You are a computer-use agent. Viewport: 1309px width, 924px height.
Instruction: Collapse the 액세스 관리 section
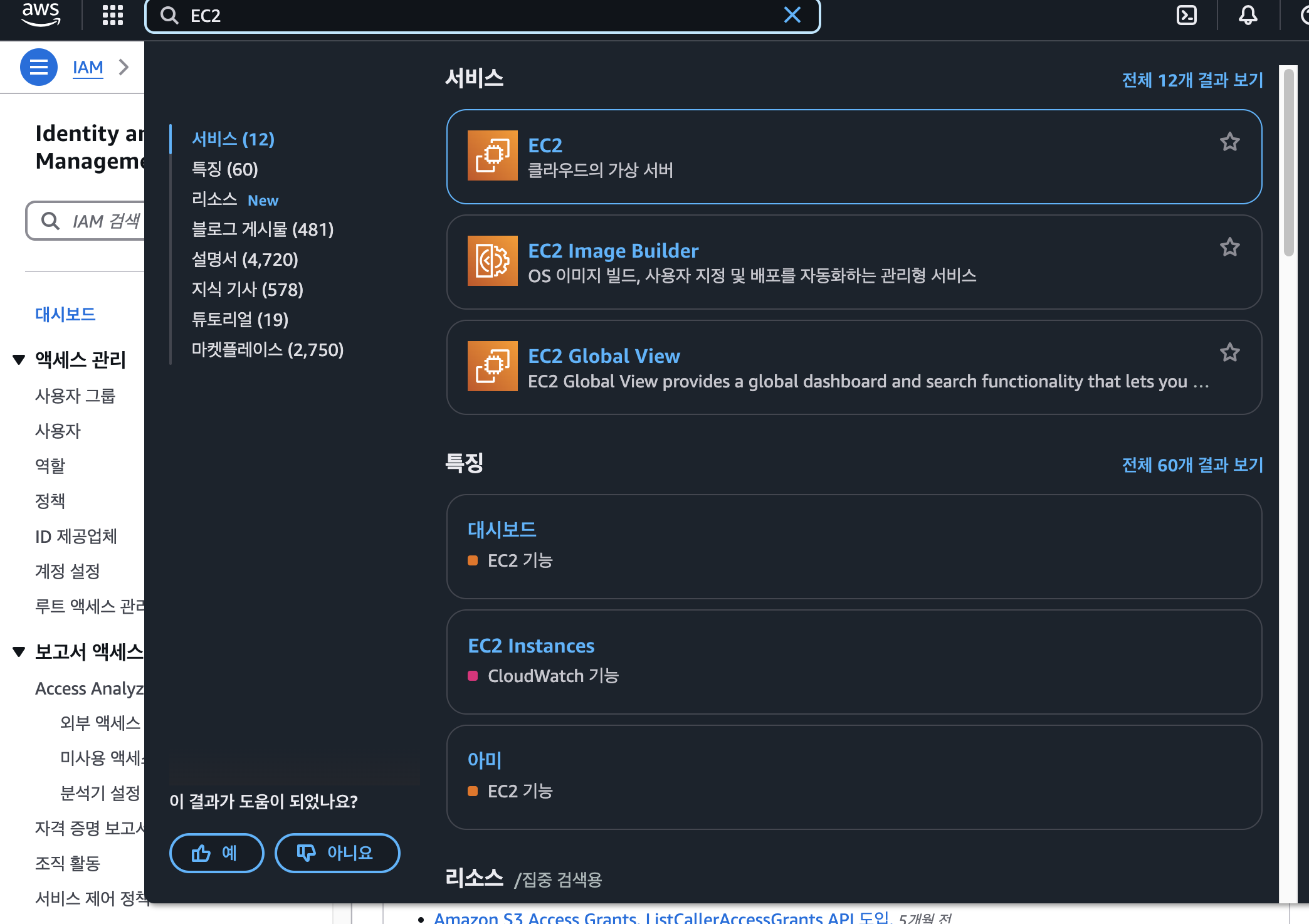pyautogui.click(x=19, y=360)
